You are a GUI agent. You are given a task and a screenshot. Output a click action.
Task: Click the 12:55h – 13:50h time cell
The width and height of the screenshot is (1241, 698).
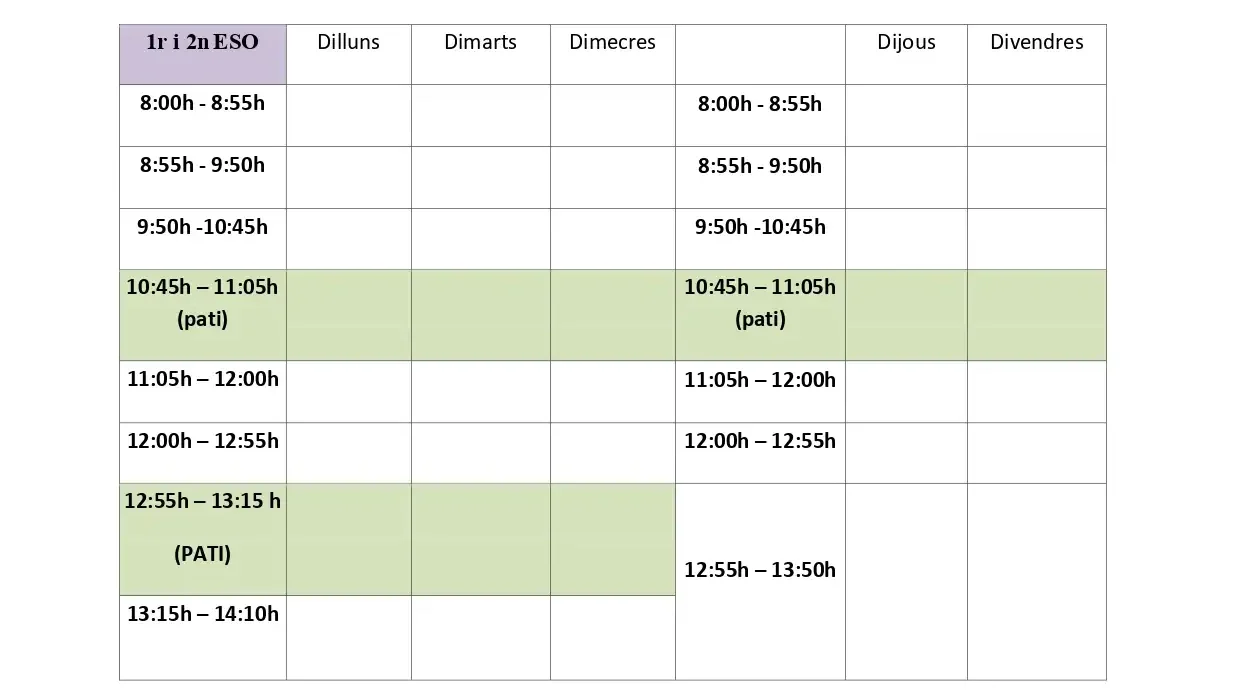pyautogui.click(x=760, y=582)
